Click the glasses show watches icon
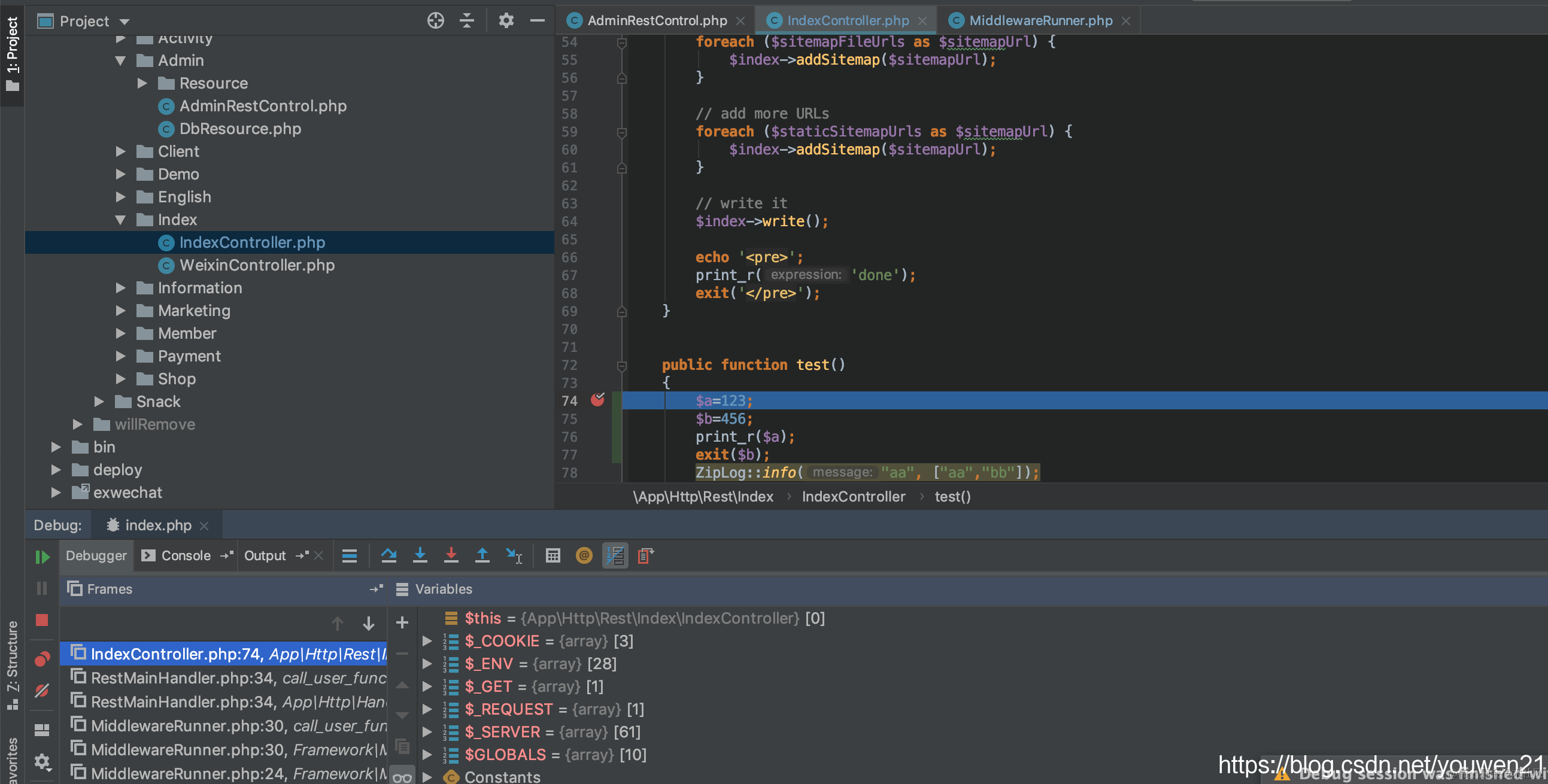 click(402, 777)
